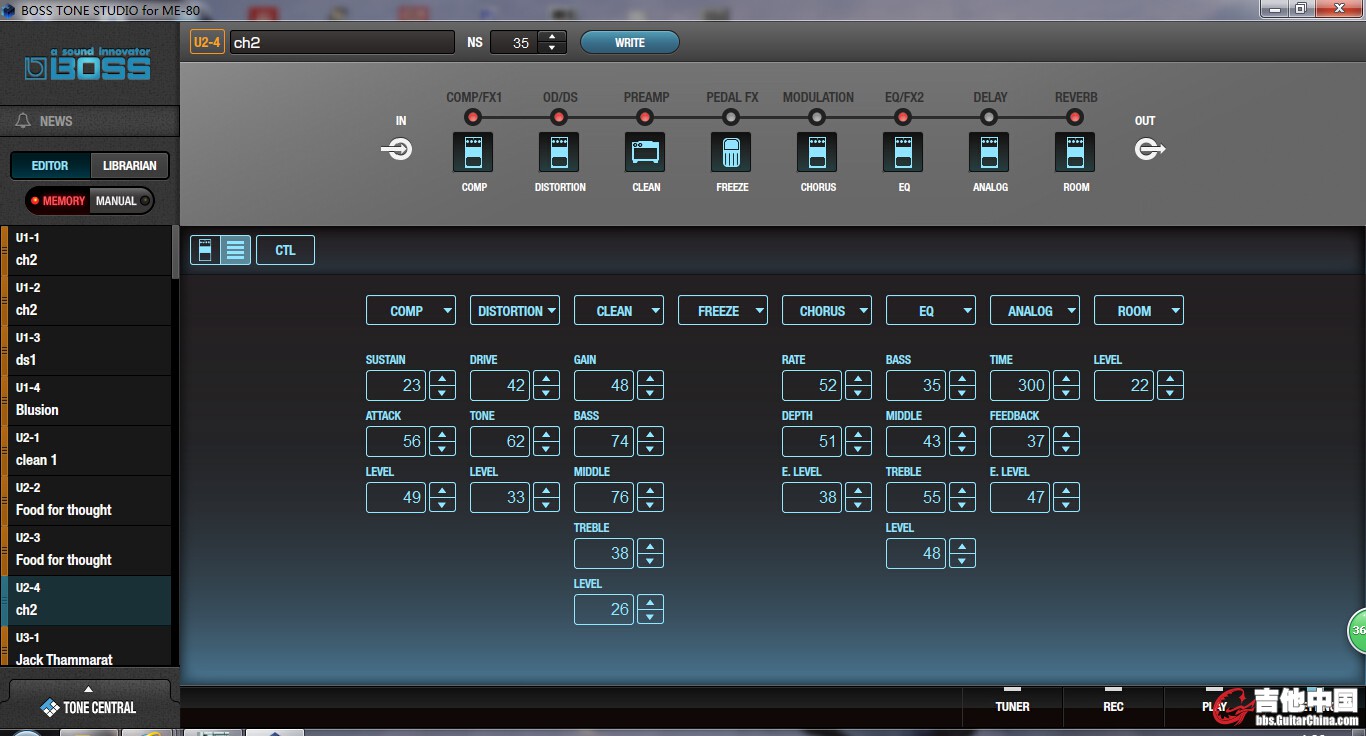Click the CLEAN preamp amplifier icon
This screenshot has height=736, width=1366.
645,153
